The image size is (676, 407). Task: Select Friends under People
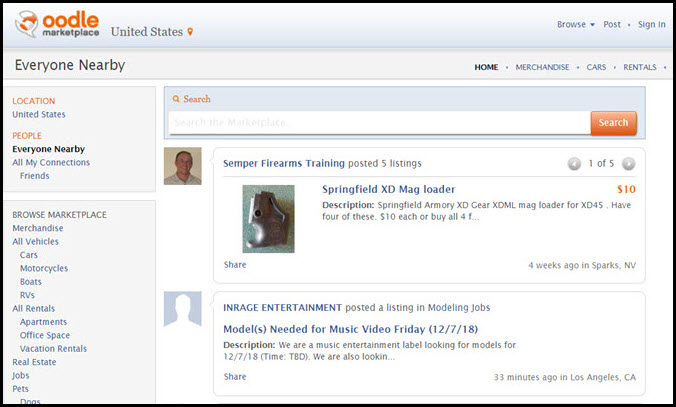click(x=34, y=176)
